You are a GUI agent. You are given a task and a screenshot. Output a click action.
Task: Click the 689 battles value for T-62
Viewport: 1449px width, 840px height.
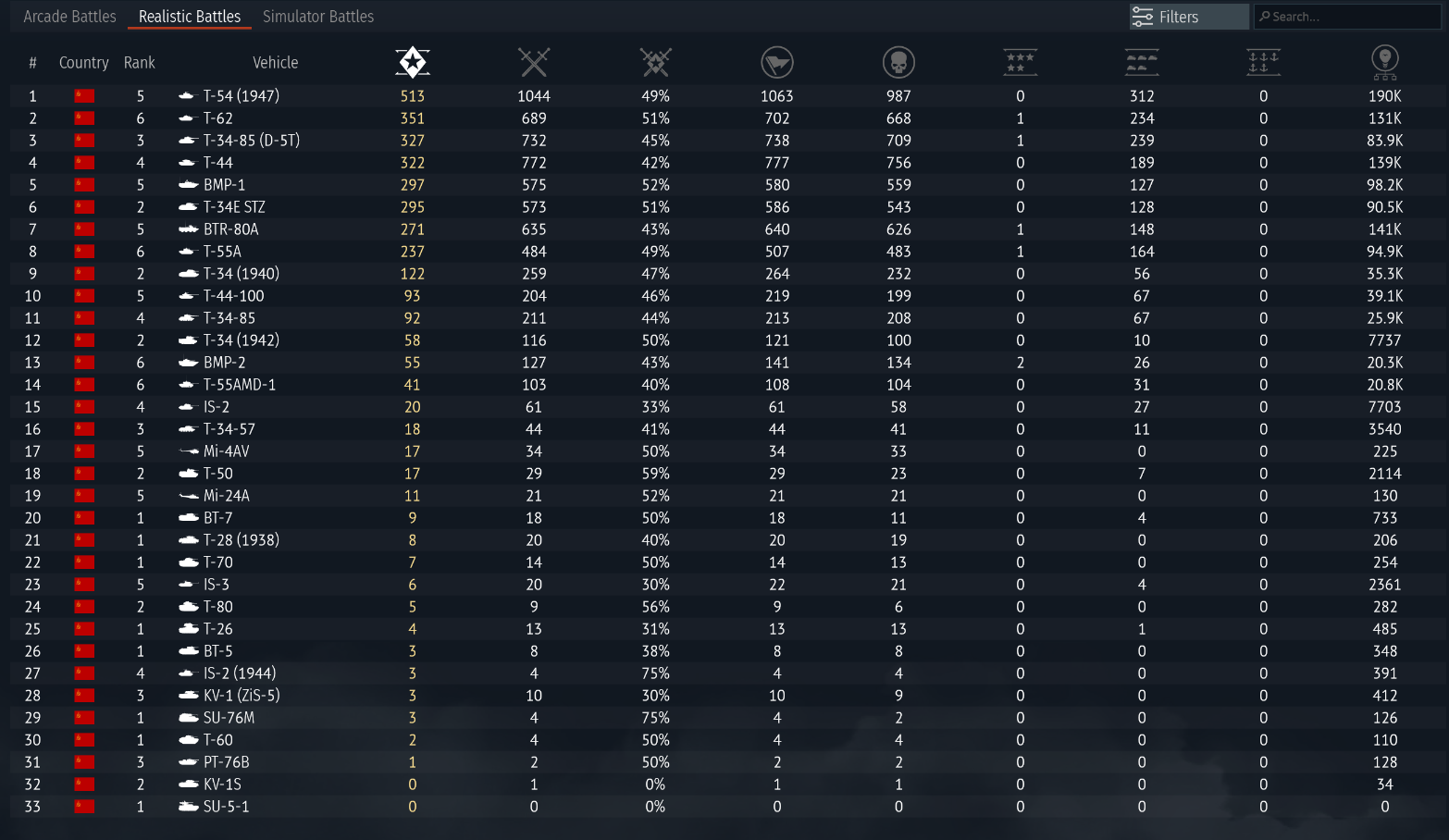534,118
